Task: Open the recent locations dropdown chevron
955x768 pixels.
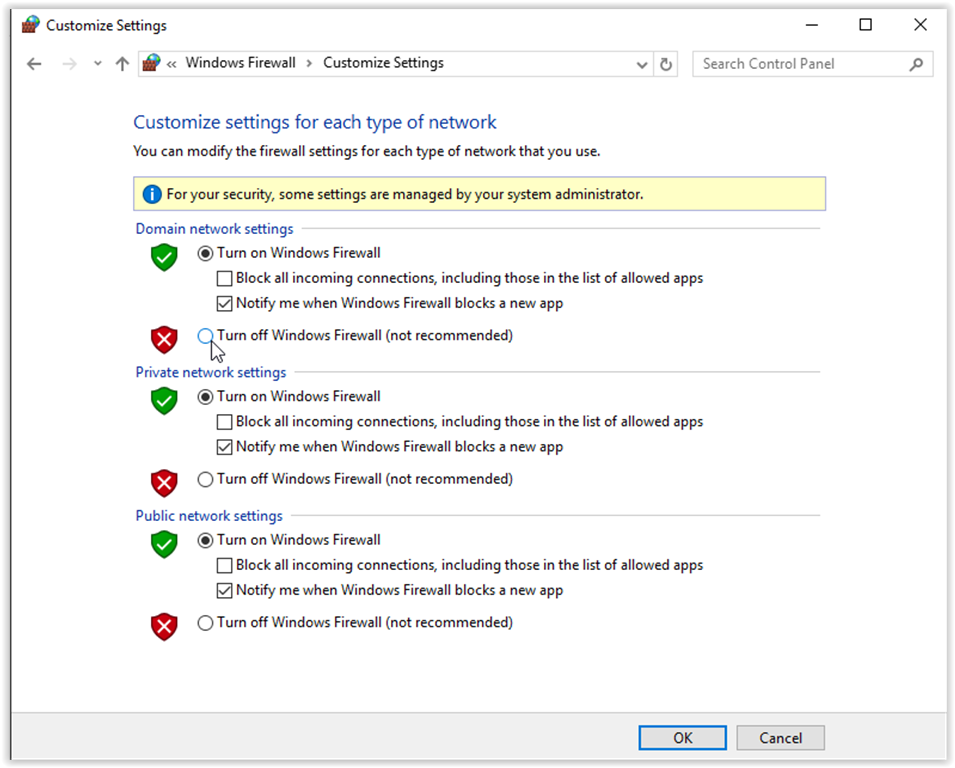Action: [97, 63]
